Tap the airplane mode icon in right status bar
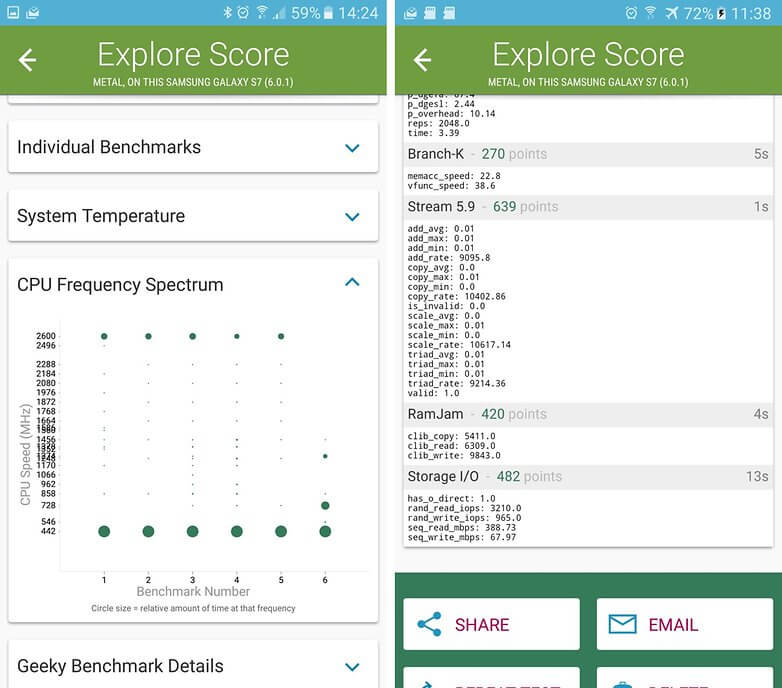This screenshot has height=688, width=782. (671, 13)
